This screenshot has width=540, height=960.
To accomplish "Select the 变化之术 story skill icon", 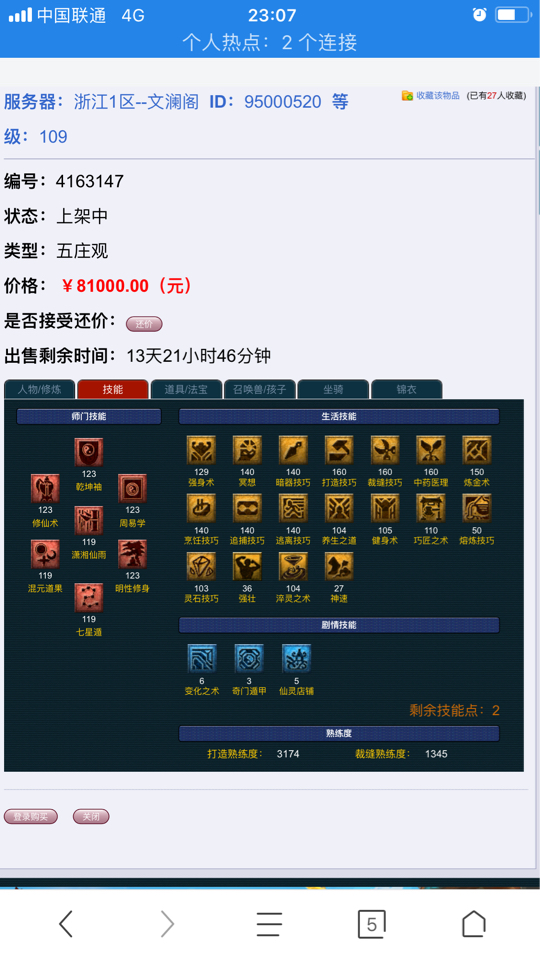I will (201, 659).
